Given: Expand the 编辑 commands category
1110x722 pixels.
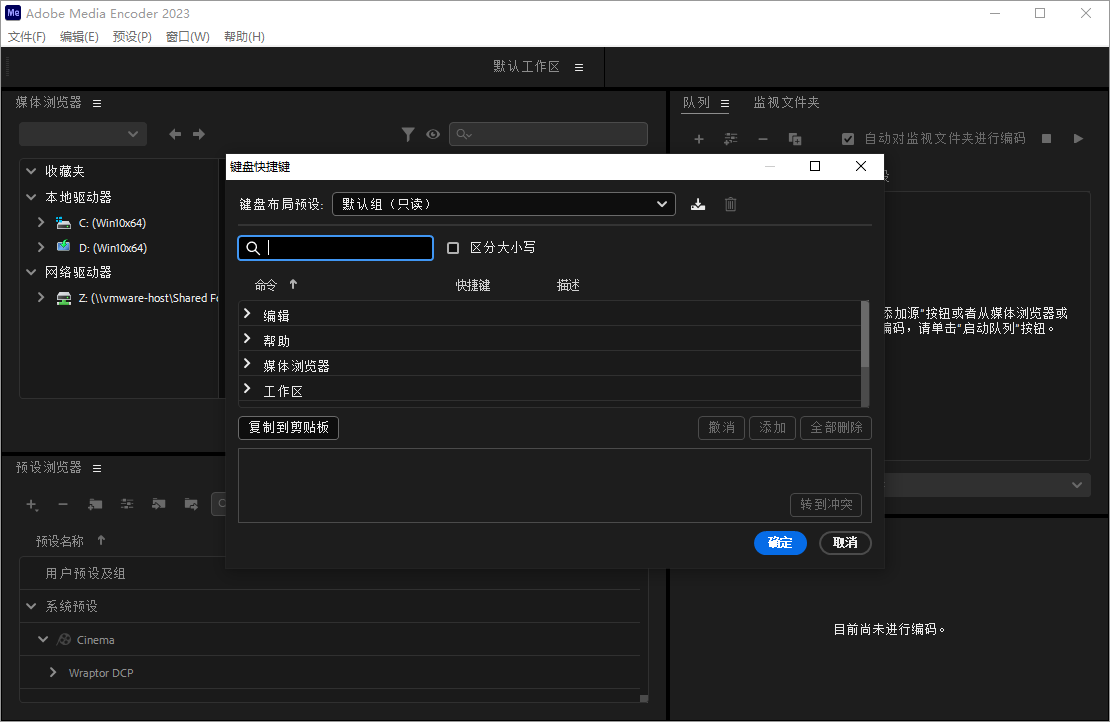Looking at the screenshot, I should point(246,314).
